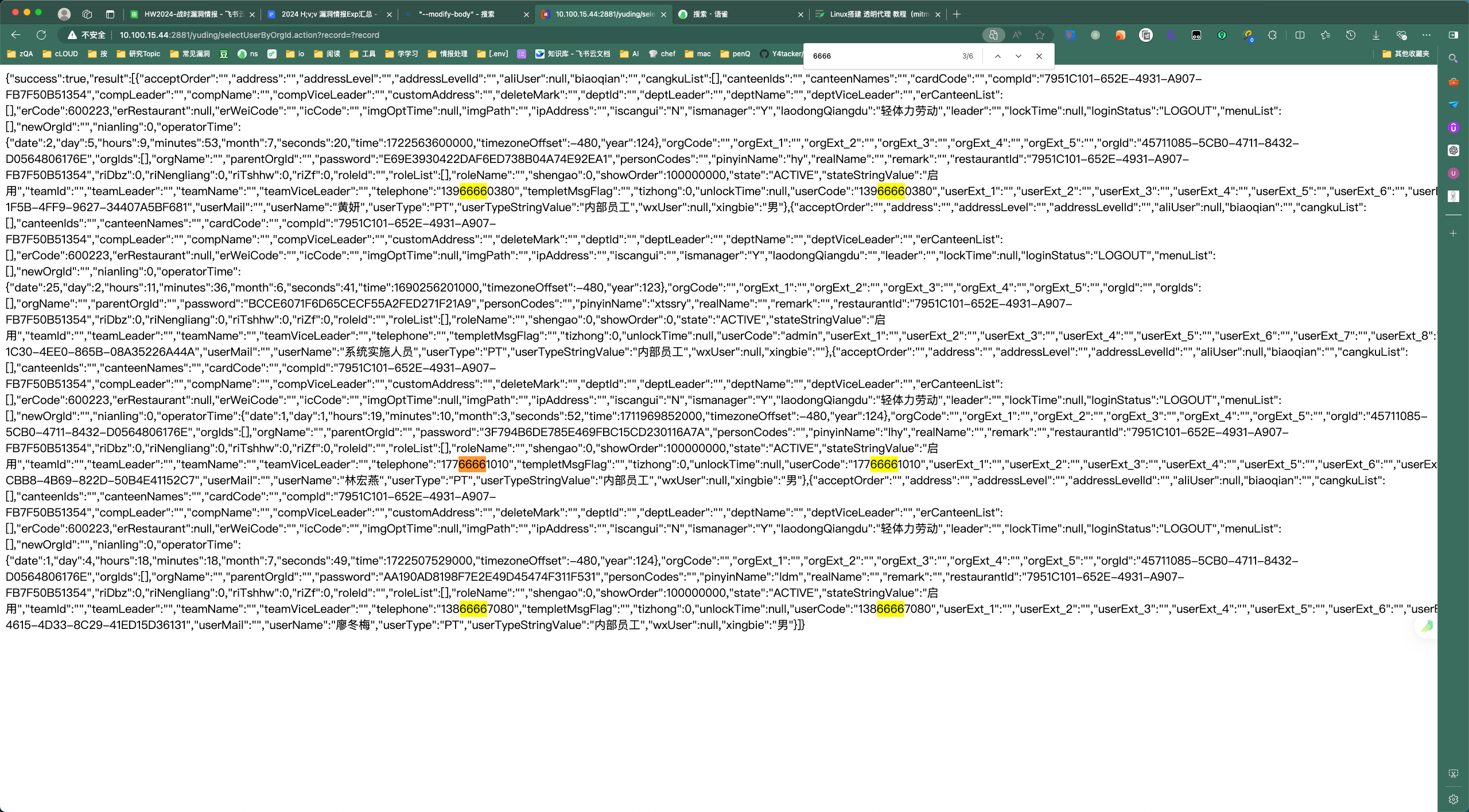Open sidebar search magnifier
Viewport: 1469px width, 812px height.
tap(1454, 59)
